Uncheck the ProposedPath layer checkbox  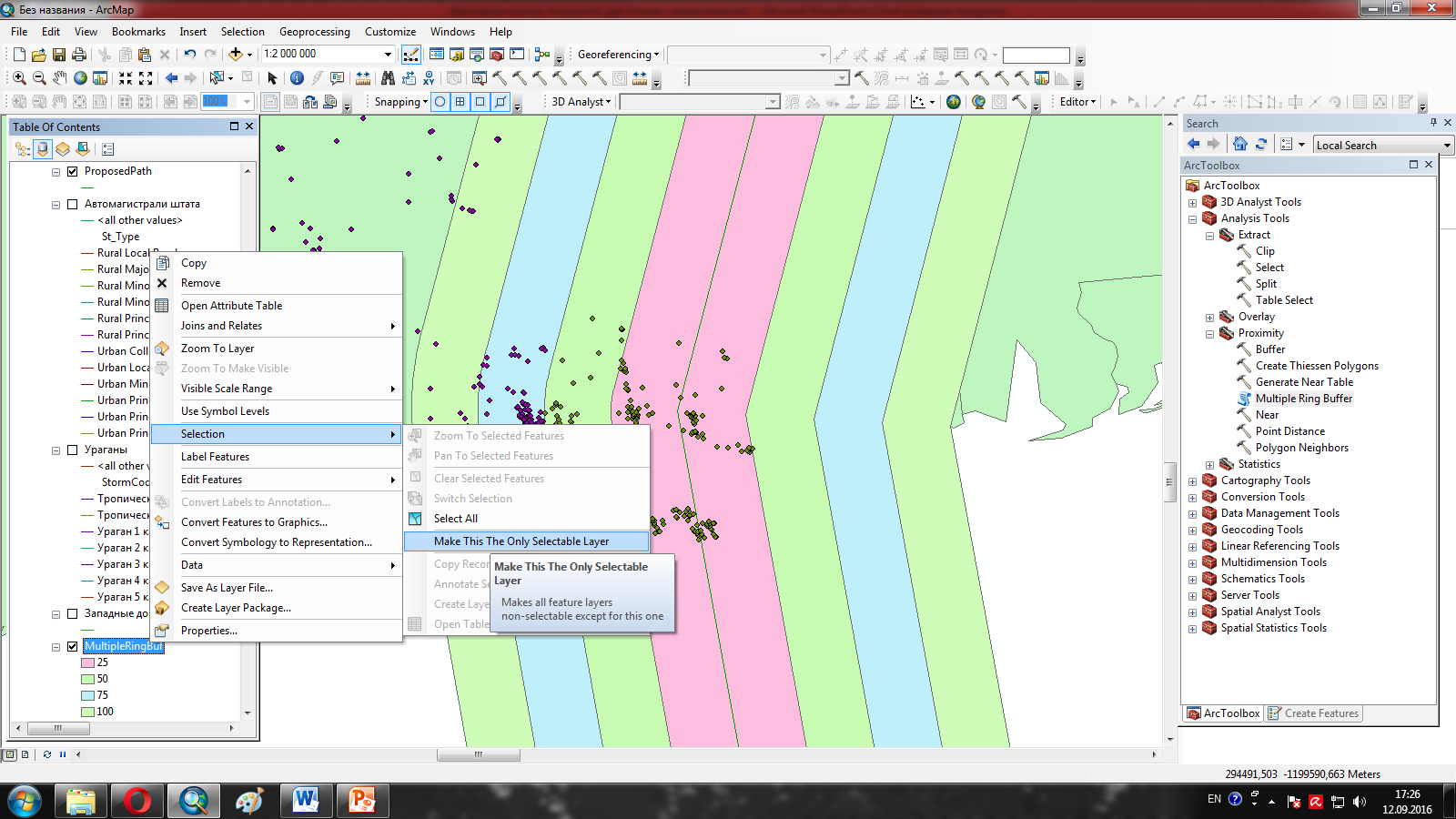tap(73, 171)
